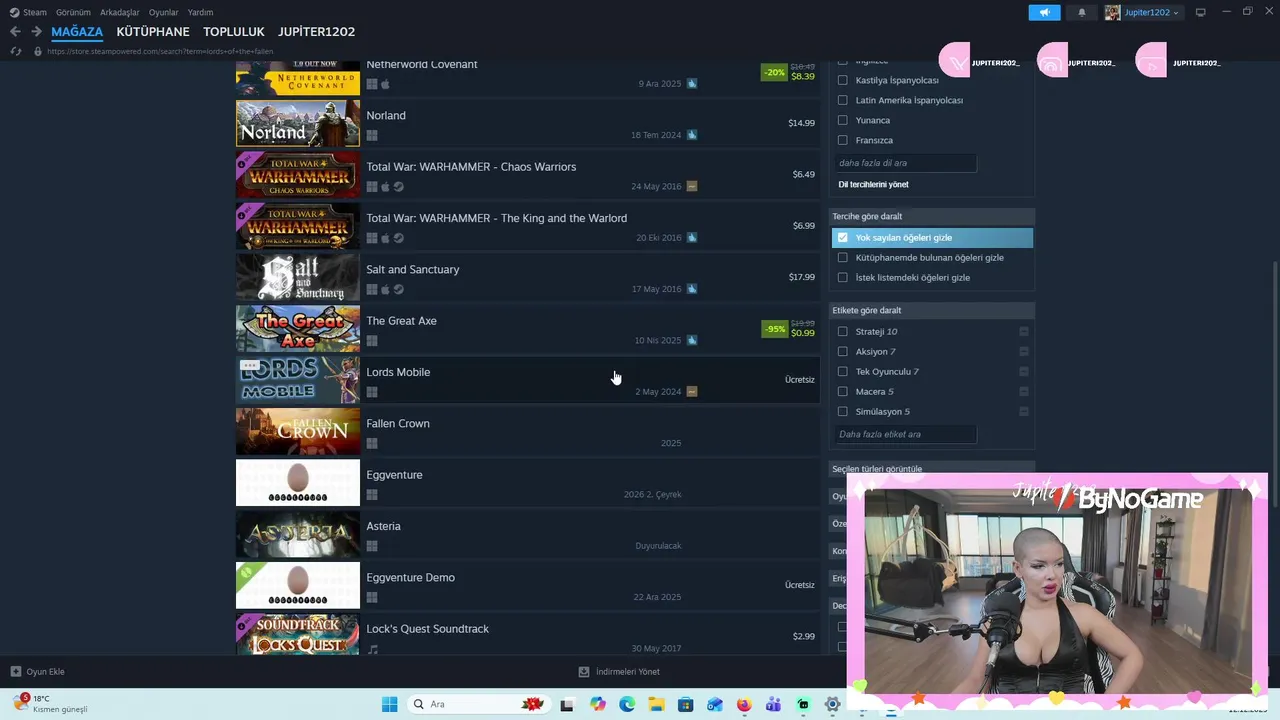This screenshot has height=720, width=1280.
Task: Exclude the Simülasyon tag with its minus icon
Action: coord(1024,411)
